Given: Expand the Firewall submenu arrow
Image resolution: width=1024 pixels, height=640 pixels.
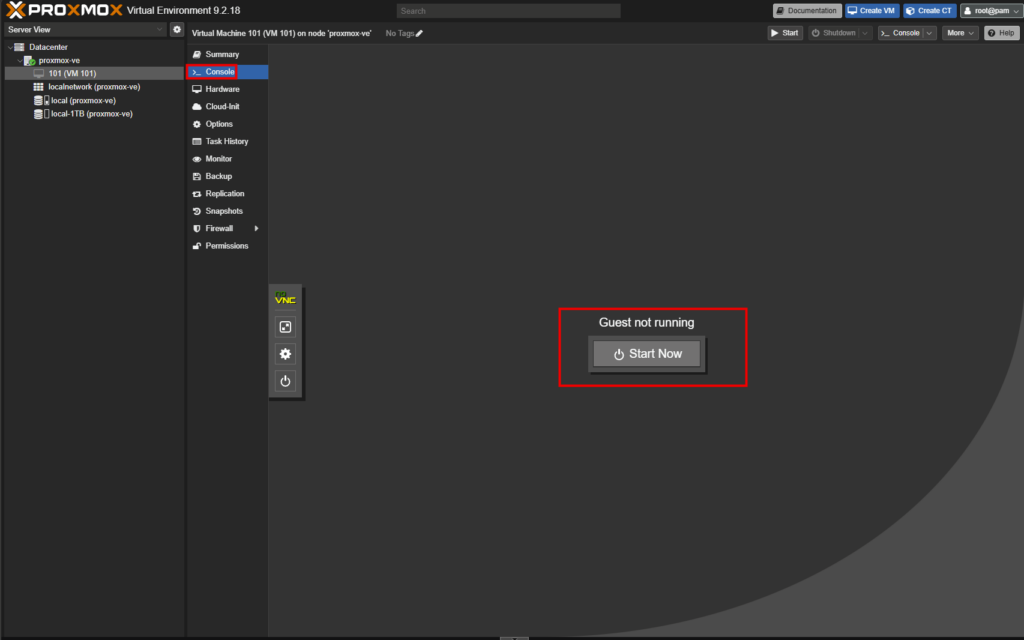Looking at the screenshot, I should (257, 229).
